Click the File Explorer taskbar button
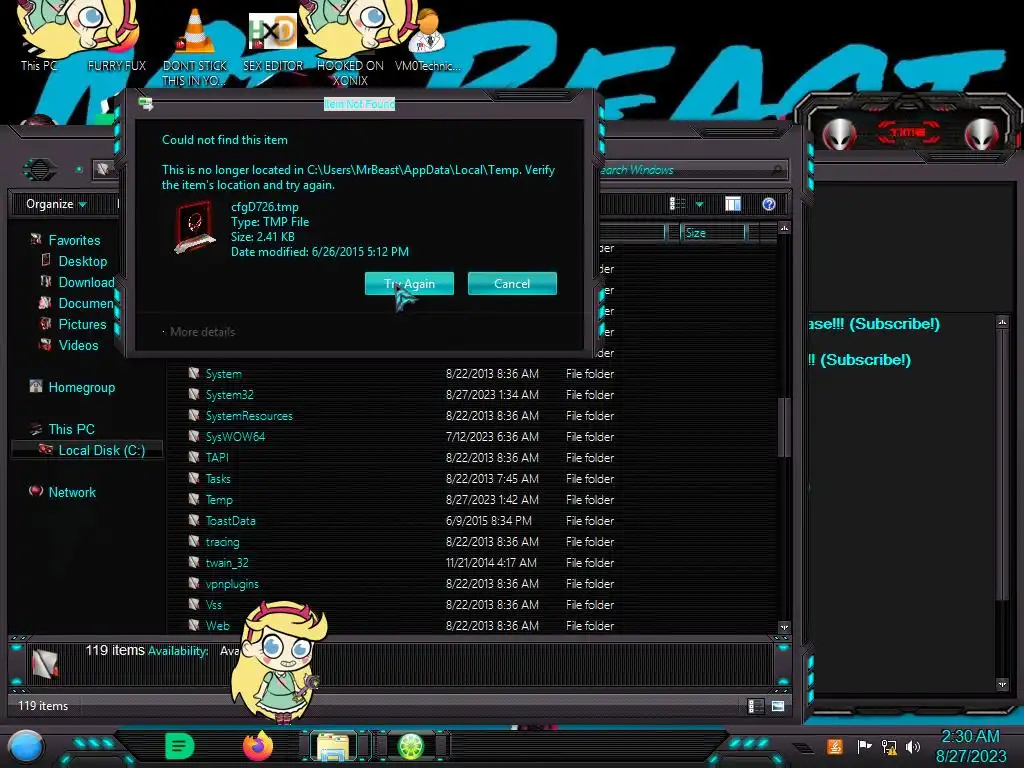The width and height of the screenshot is (1024, 768). tap(333, 746)
